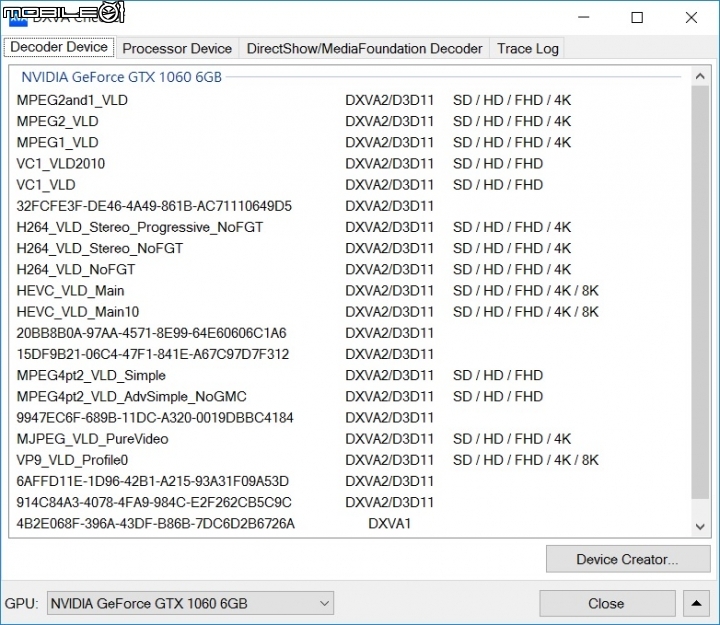Click the Device Creator... button

[x=628, y=559]
